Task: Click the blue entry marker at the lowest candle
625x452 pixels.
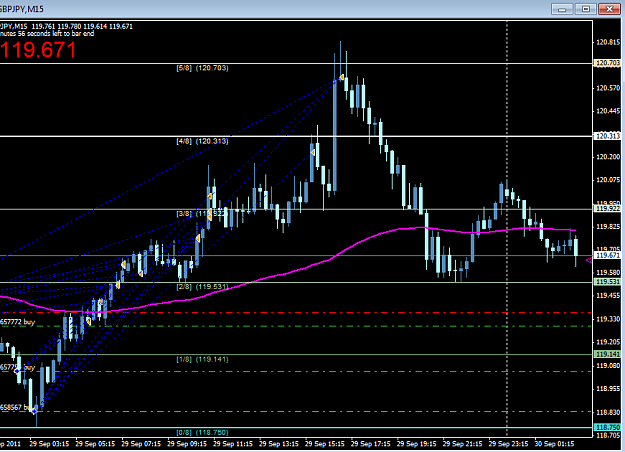Action: (35, 411)
